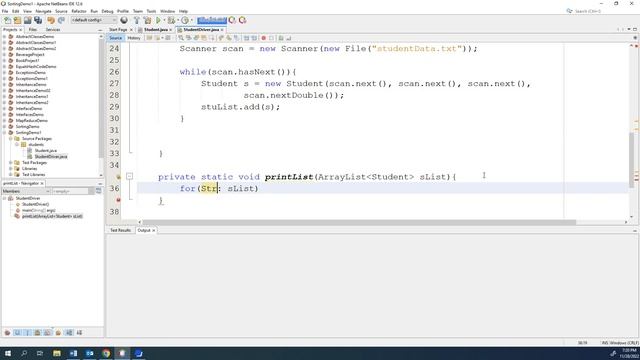Select MapReduceDemo project in tree

pos(31,121)
